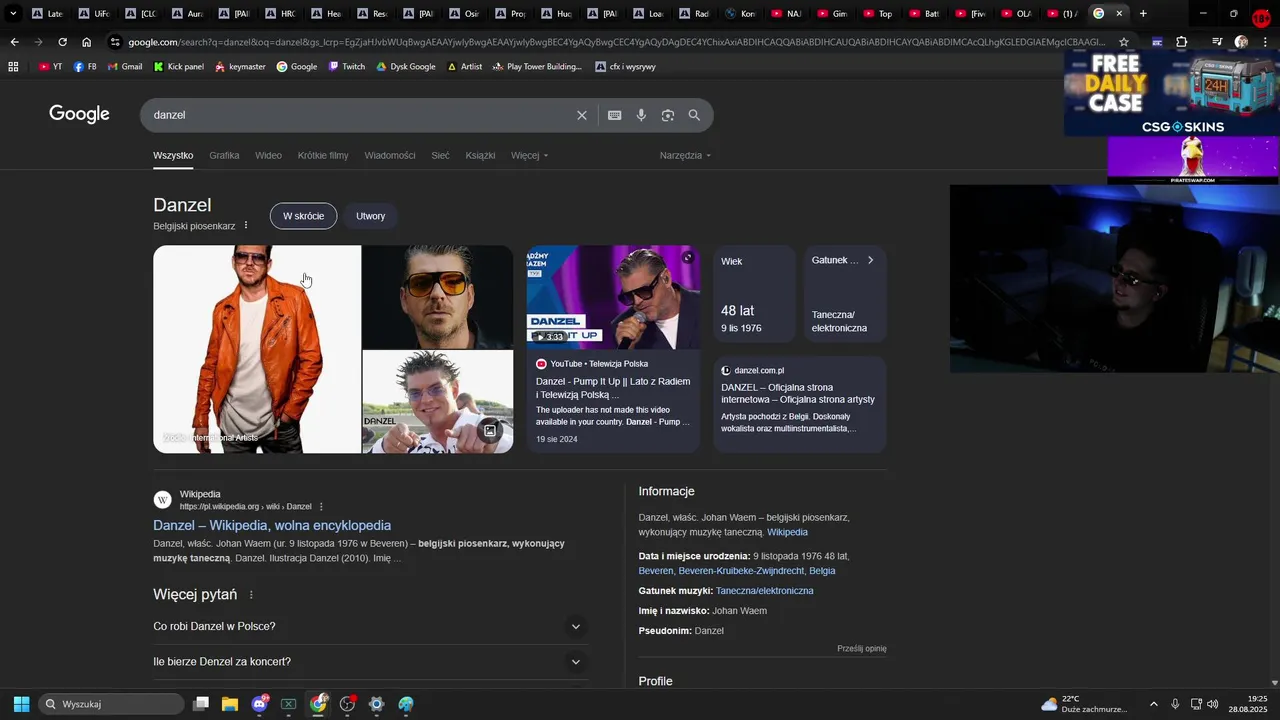Open the image gallery icon on photos
The width and height of the screenshot is (1280, 720).
pos(490,430)
